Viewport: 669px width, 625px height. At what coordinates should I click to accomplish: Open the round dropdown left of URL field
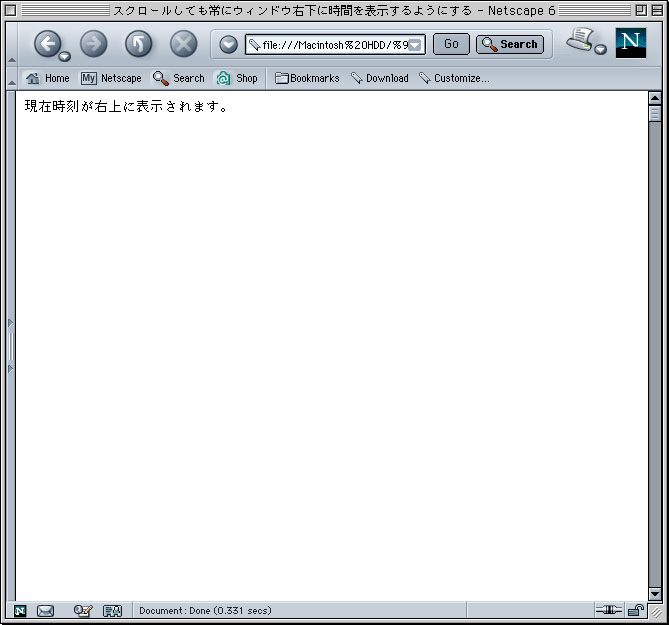coord(228,44)
